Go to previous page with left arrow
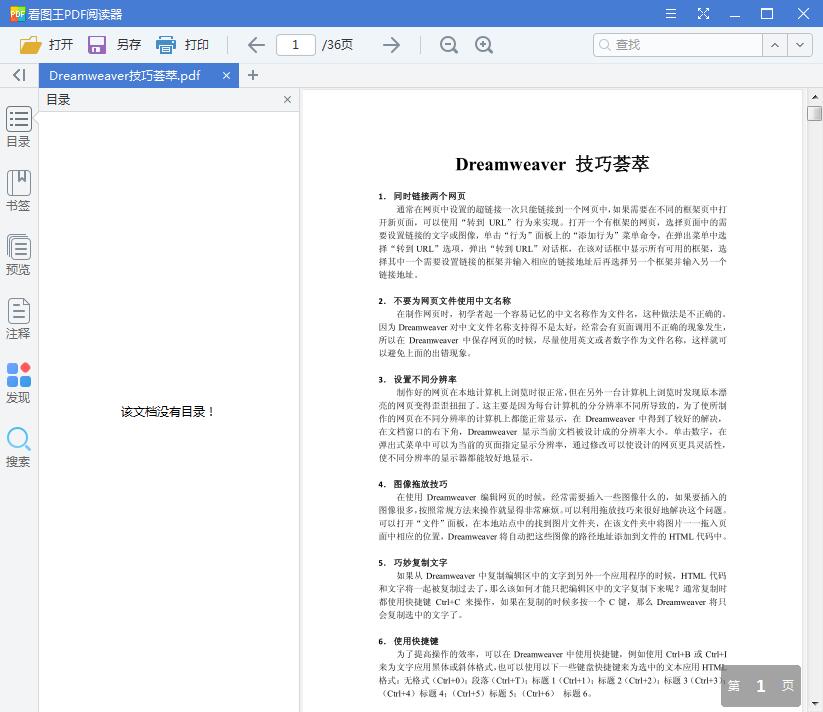 point(256,45)
